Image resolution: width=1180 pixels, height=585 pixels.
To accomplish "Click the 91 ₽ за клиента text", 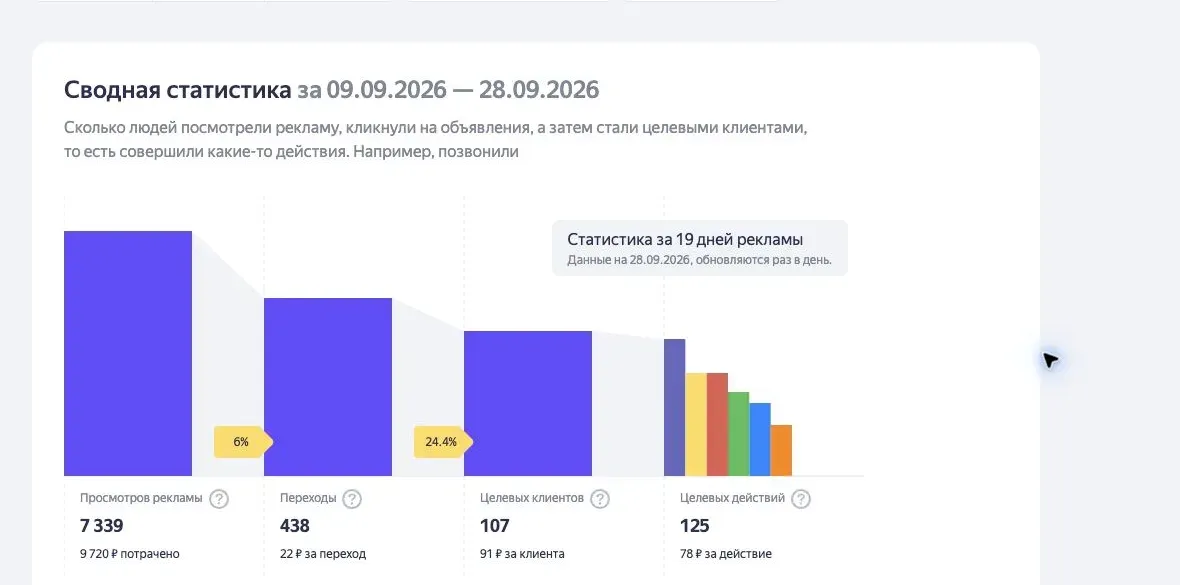I will 522,554.
